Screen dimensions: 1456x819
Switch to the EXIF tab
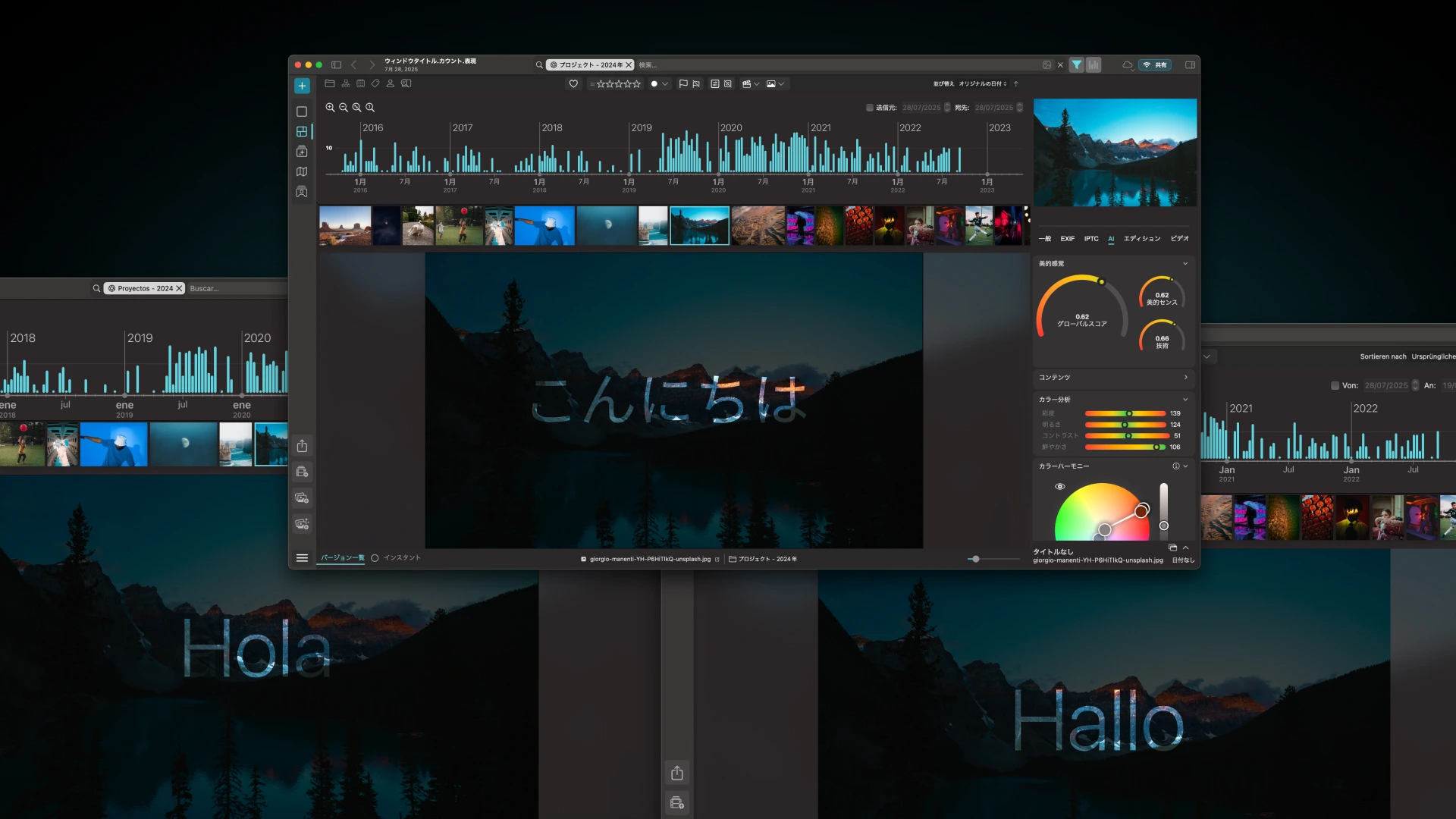click(1067, 239)
